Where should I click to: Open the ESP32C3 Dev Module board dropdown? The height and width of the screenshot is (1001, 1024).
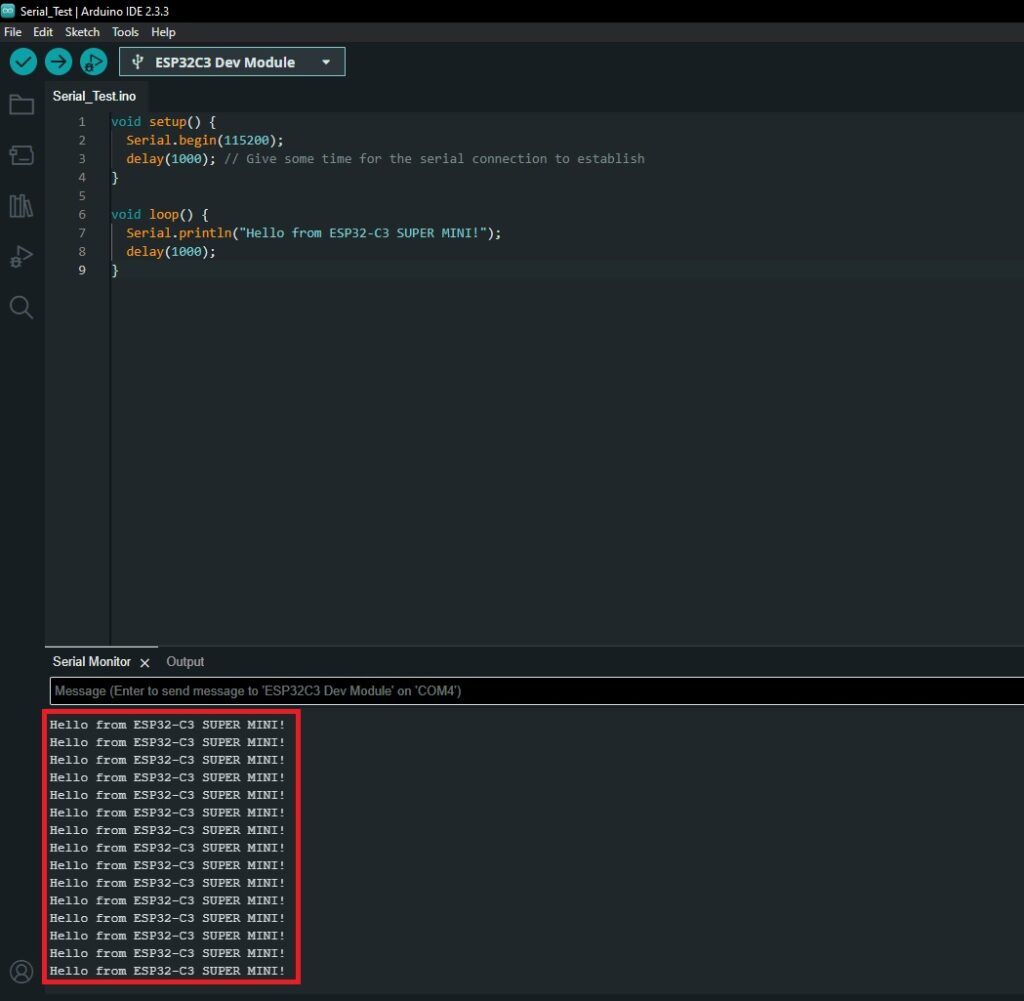[231, 61]
